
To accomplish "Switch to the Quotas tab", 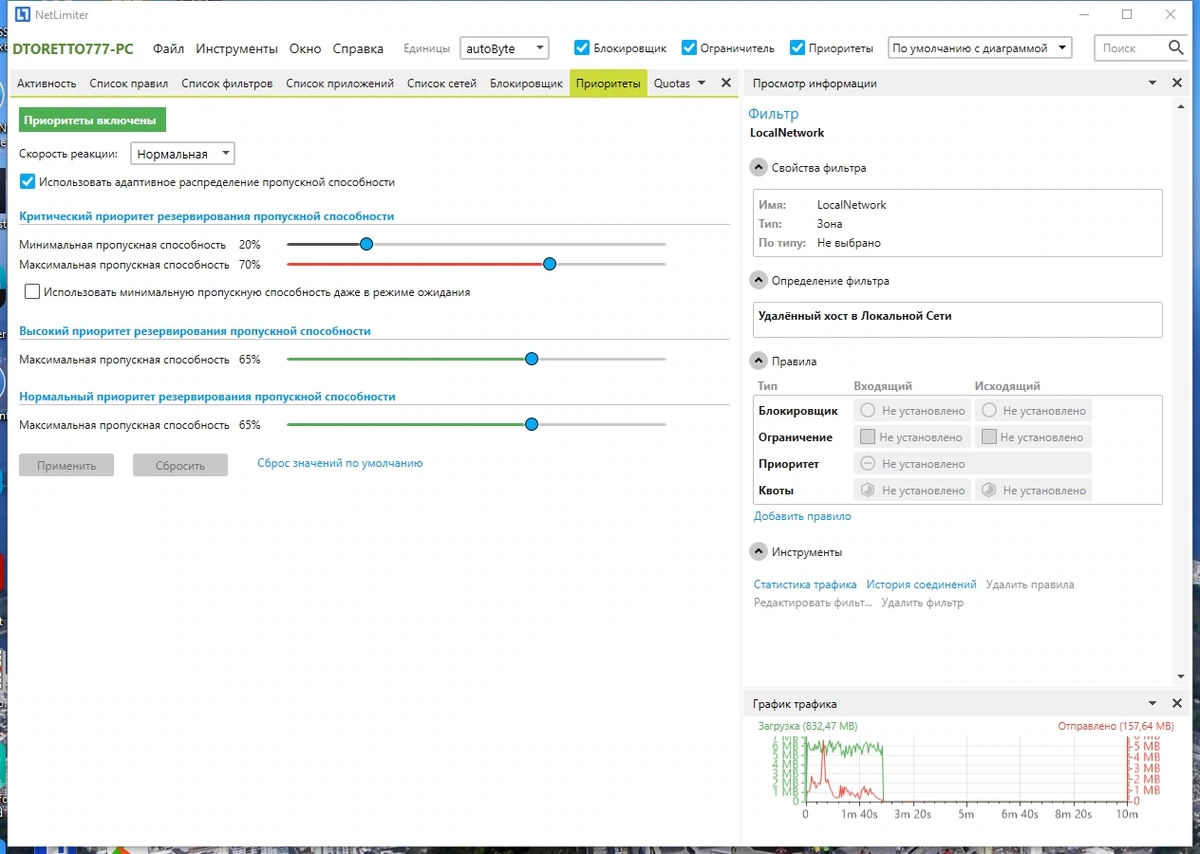I will [672, 83].
